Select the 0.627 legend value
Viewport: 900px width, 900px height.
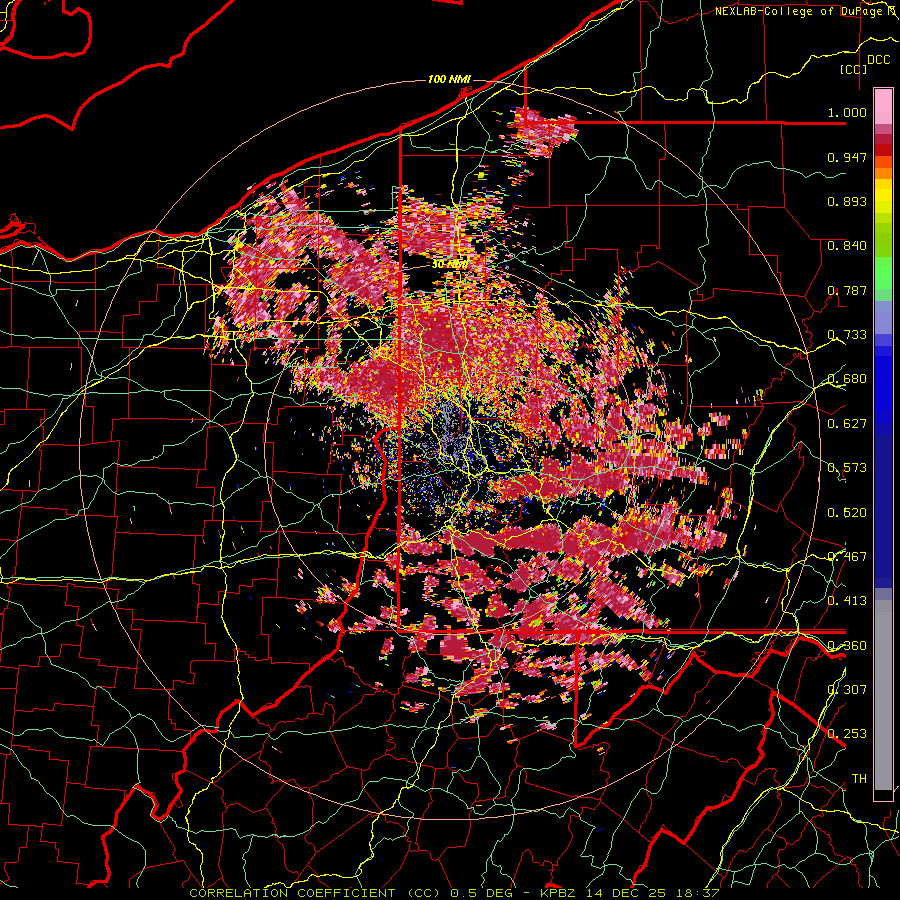[x=847, y=424]
